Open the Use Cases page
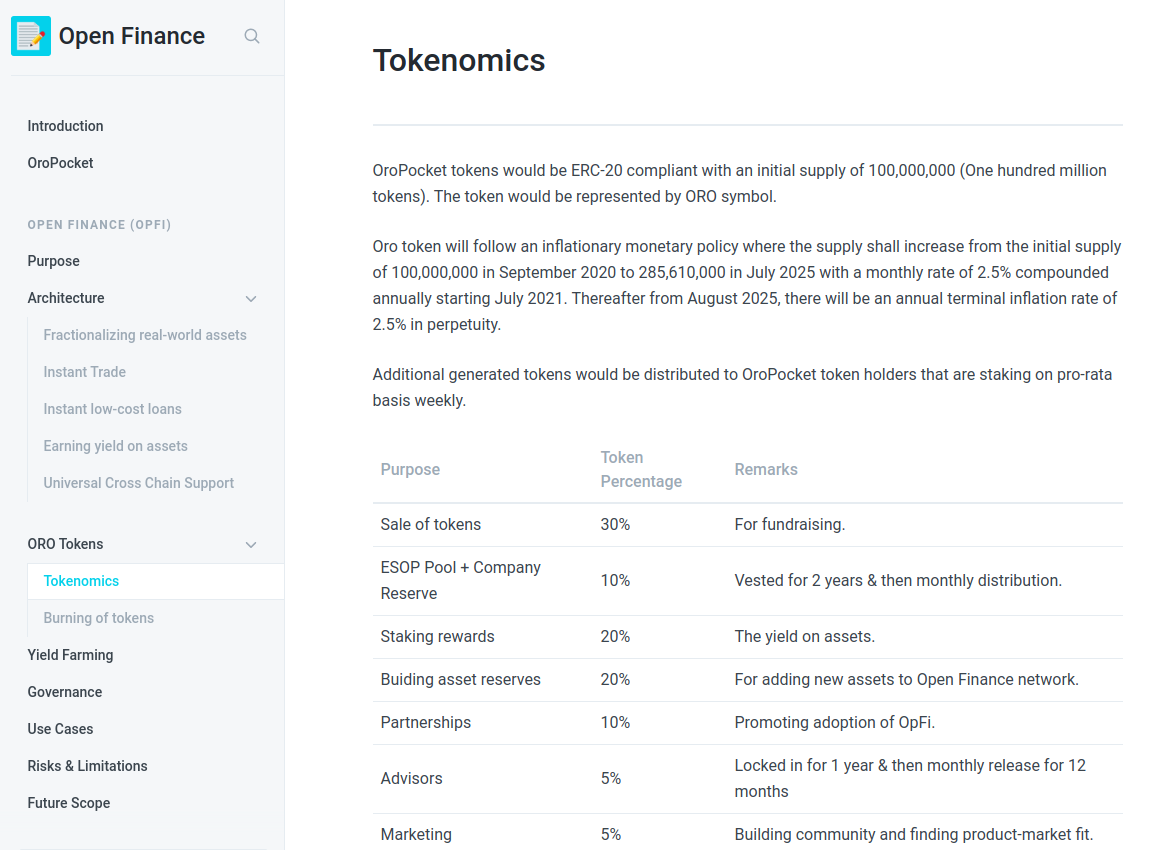Viewport: 1161px width, 850px height. [x=61, y=729]
